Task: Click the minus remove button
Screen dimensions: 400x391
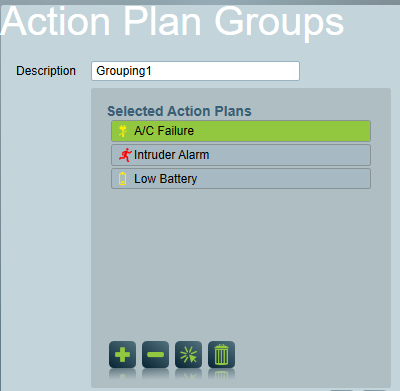Action: (155, 355)
